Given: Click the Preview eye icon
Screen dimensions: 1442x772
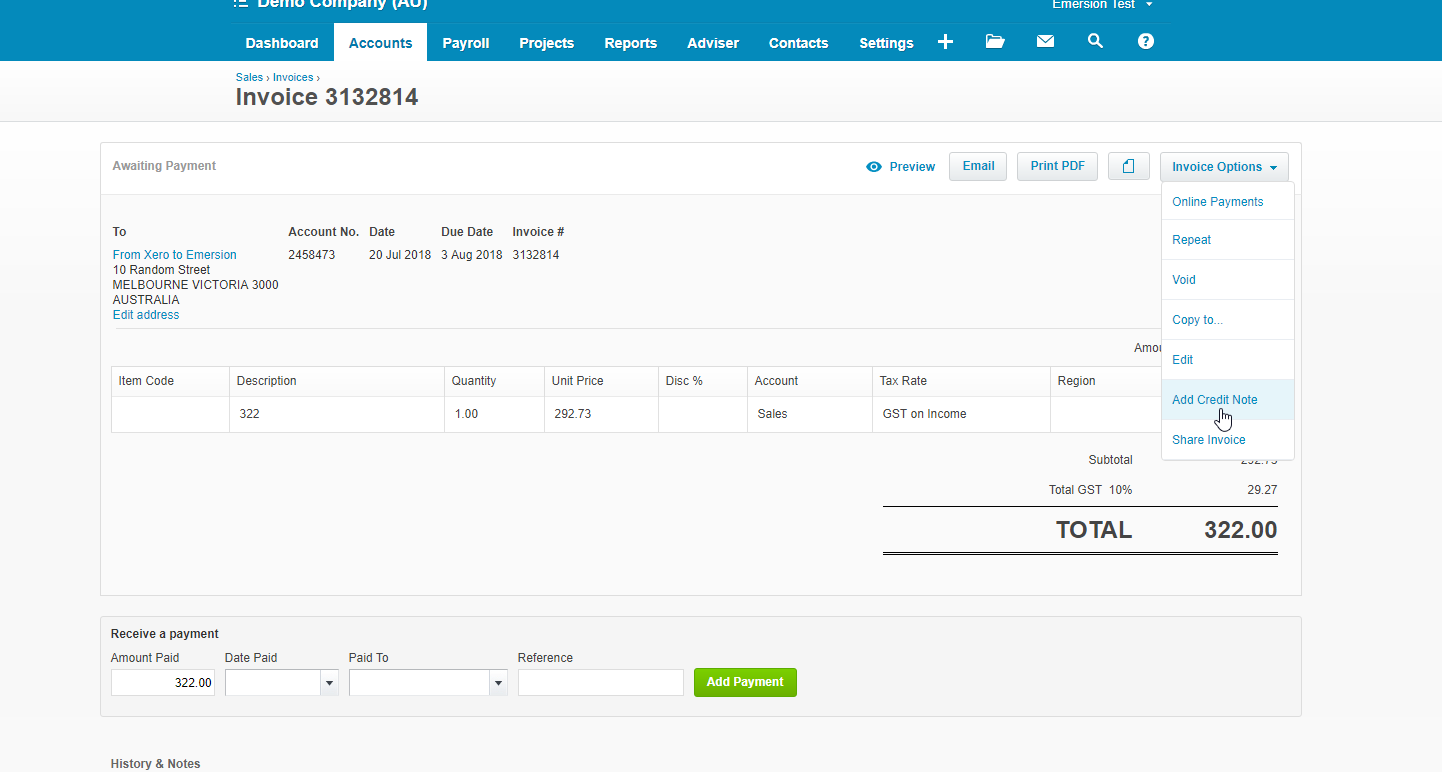Looking at the screenshot, I should 874,167.
